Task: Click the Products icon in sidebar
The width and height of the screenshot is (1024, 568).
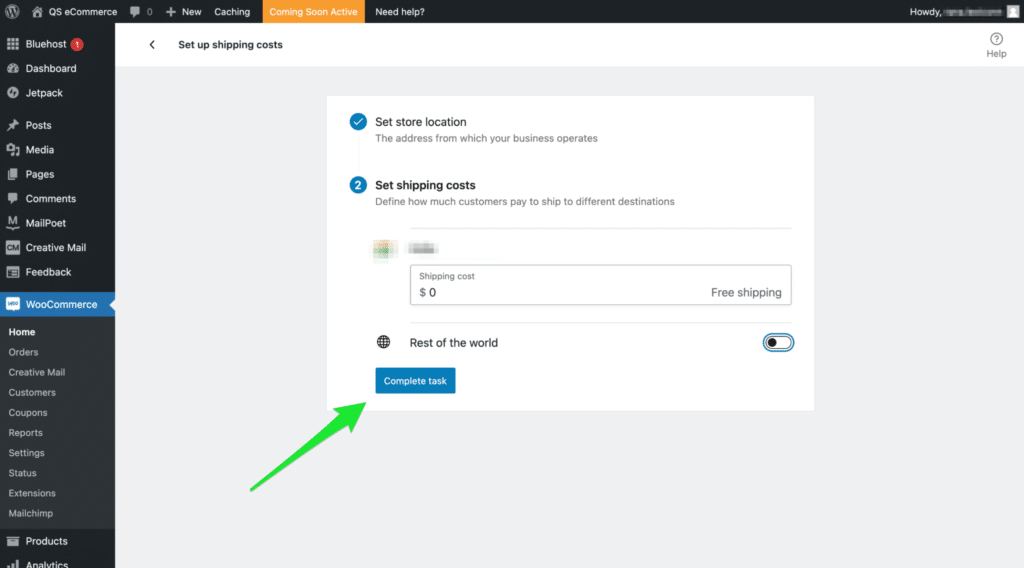Action: (x=12, y=541)
